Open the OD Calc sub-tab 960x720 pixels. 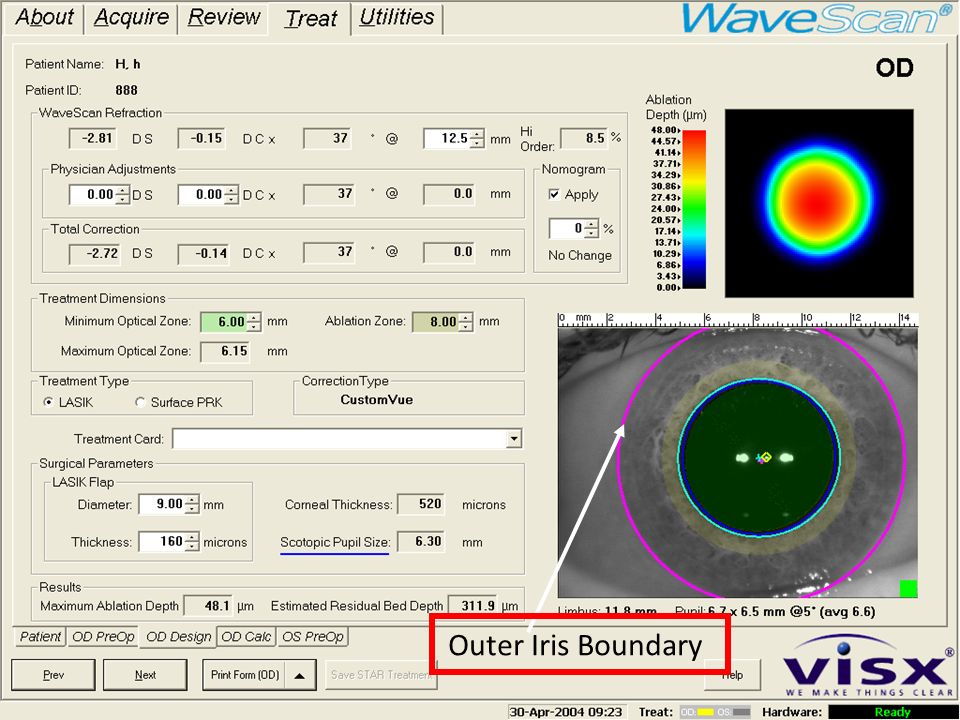point(246,637)
